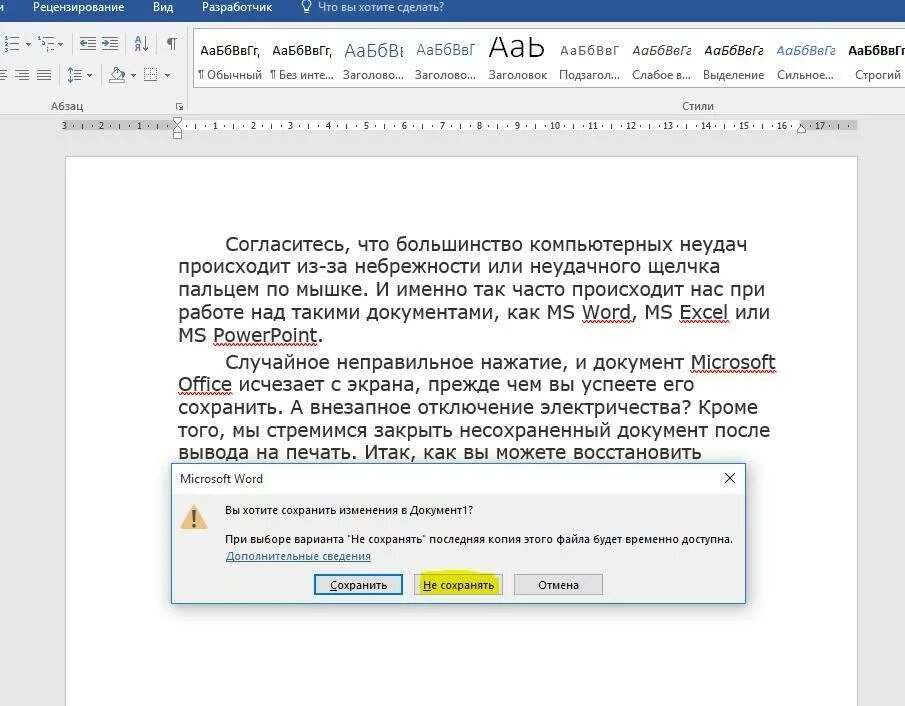Open the multilevel list dropdown arrow

click(x=61, y=44)
